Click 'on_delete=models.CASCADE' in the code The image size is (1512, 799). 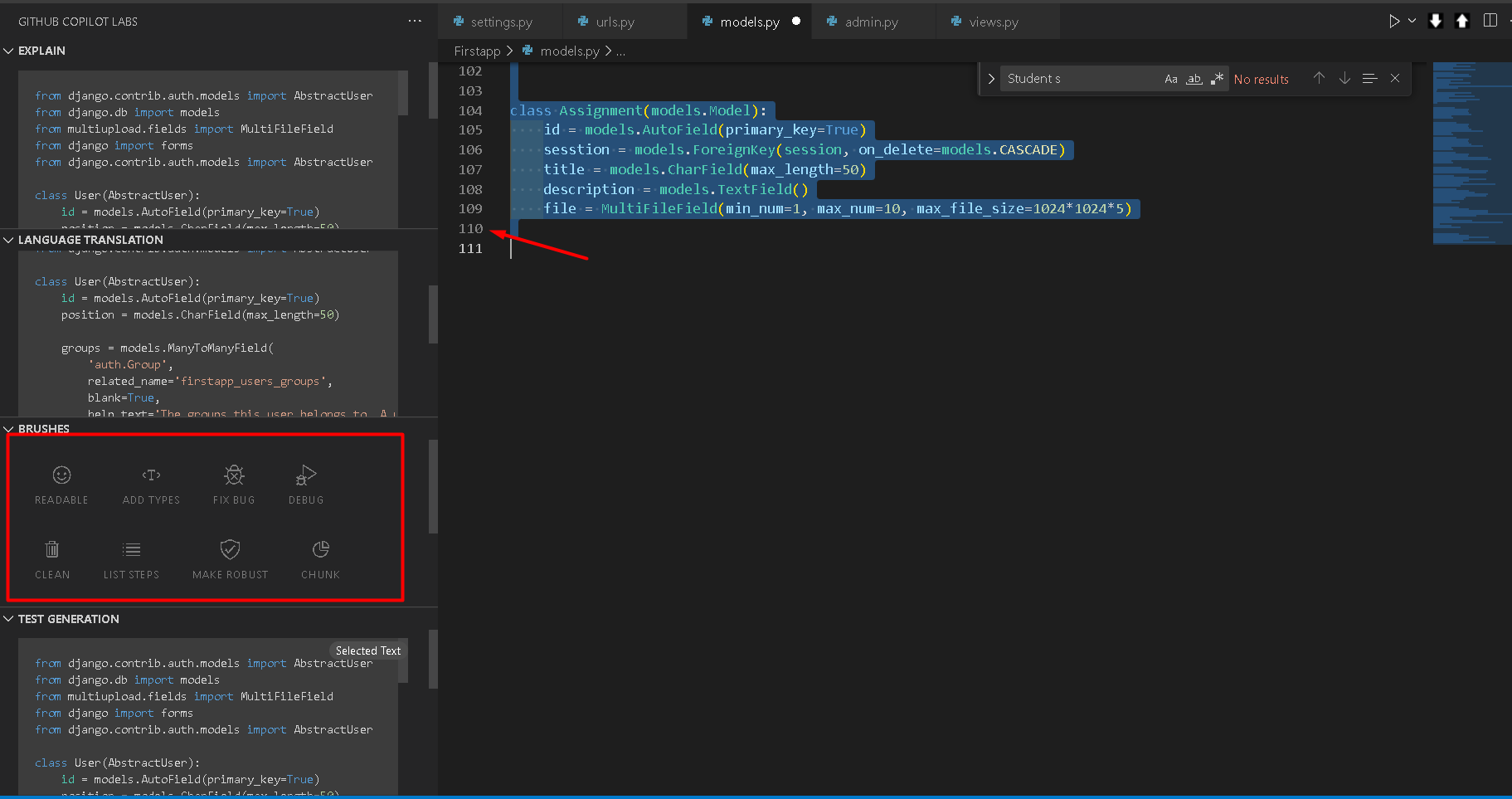[x=958, y=149]
